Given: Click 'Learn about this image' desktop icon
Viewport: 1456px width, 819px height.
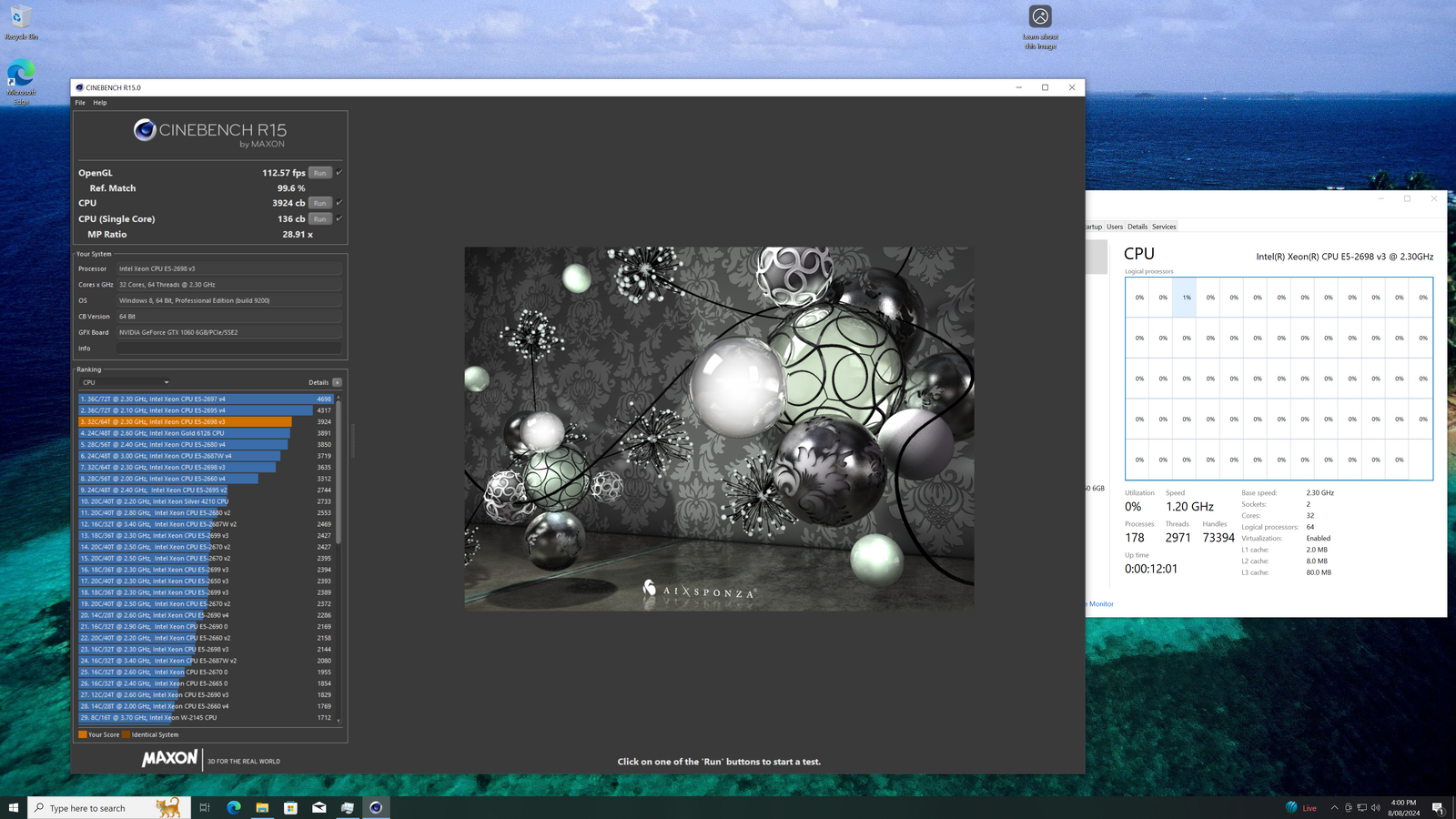Looking at the screenshot, I should point(1040,27).
